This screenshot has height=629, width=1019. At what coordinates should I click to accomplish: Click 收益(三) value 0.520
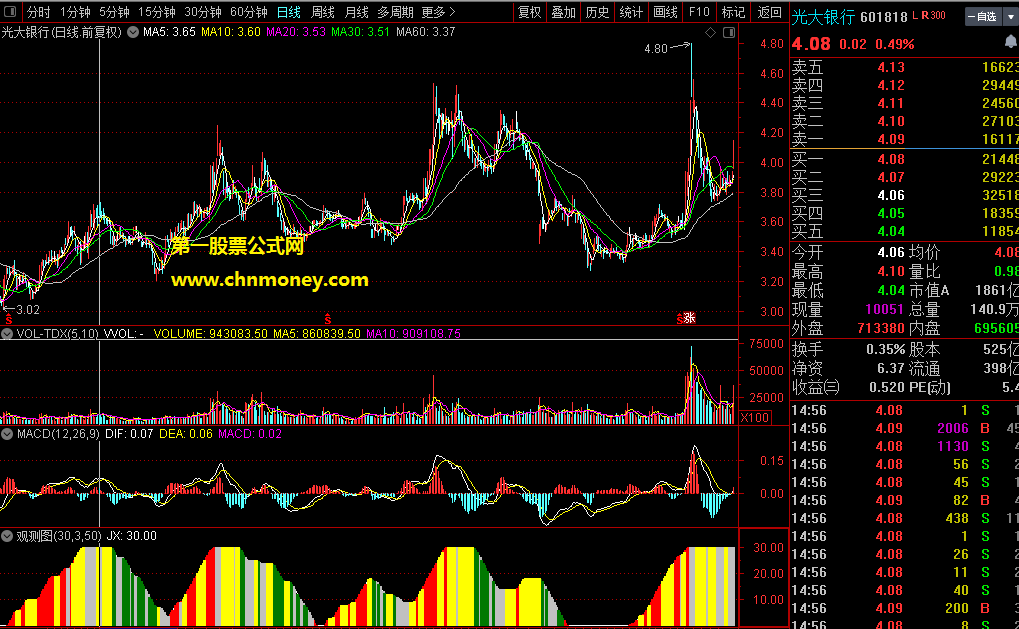coord(886,387)
